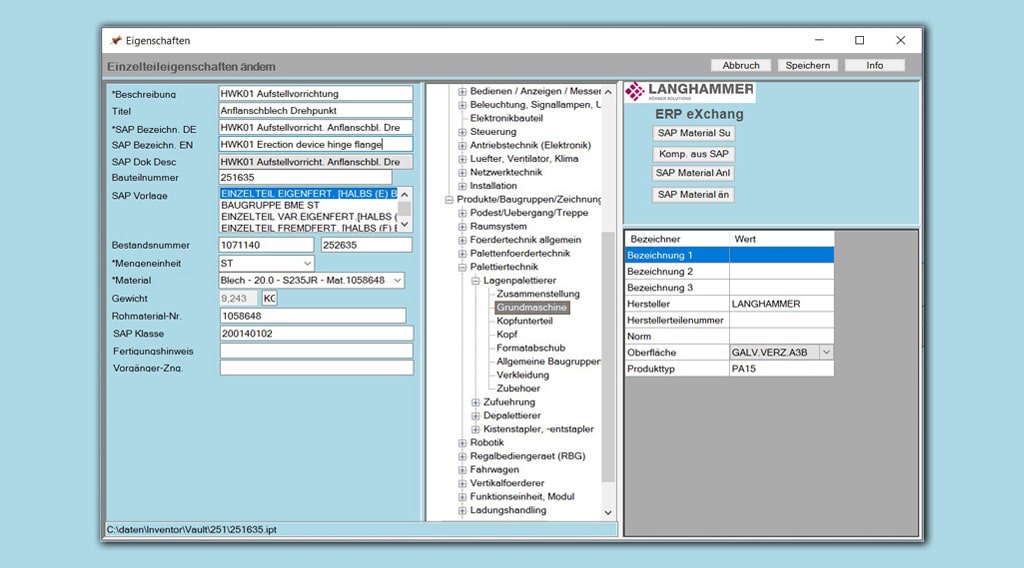Image resolution: width=1024 pixels, height=568 pixels.
Task: Click the Komp. aus SAP button
Action: [x=694, y=154]
